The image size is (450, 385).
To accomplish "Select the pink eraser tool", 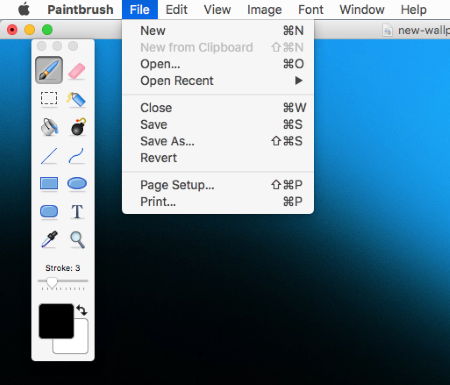I will tap(77, 71).
